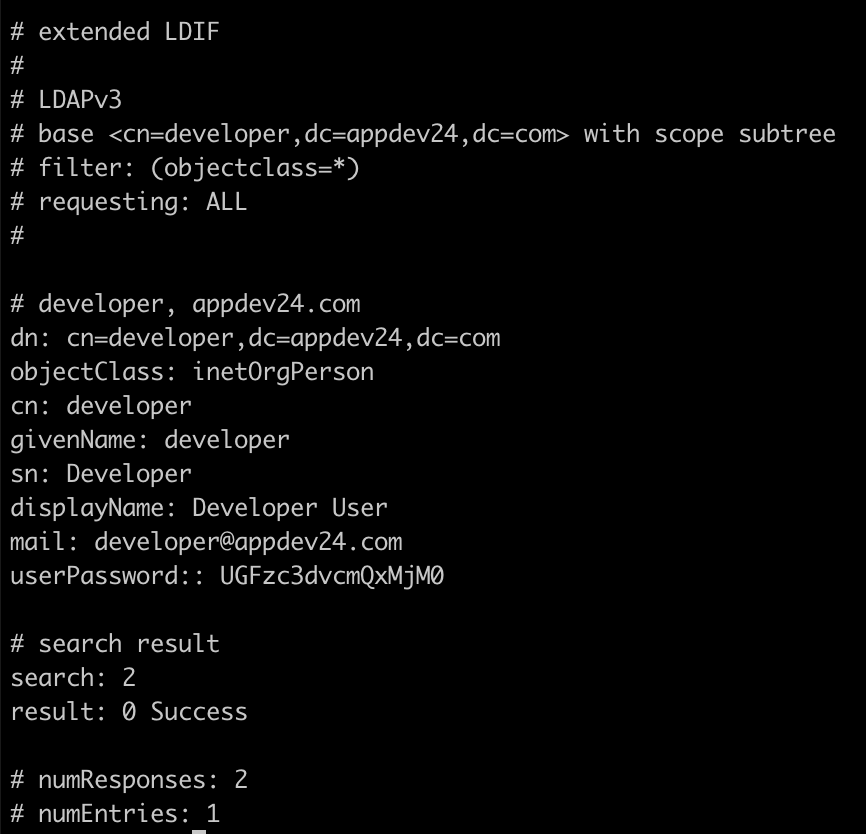The width and height of the screenshot is (866, 834).
Task: Click the '# search result' comment
Action: coord(115,644)
